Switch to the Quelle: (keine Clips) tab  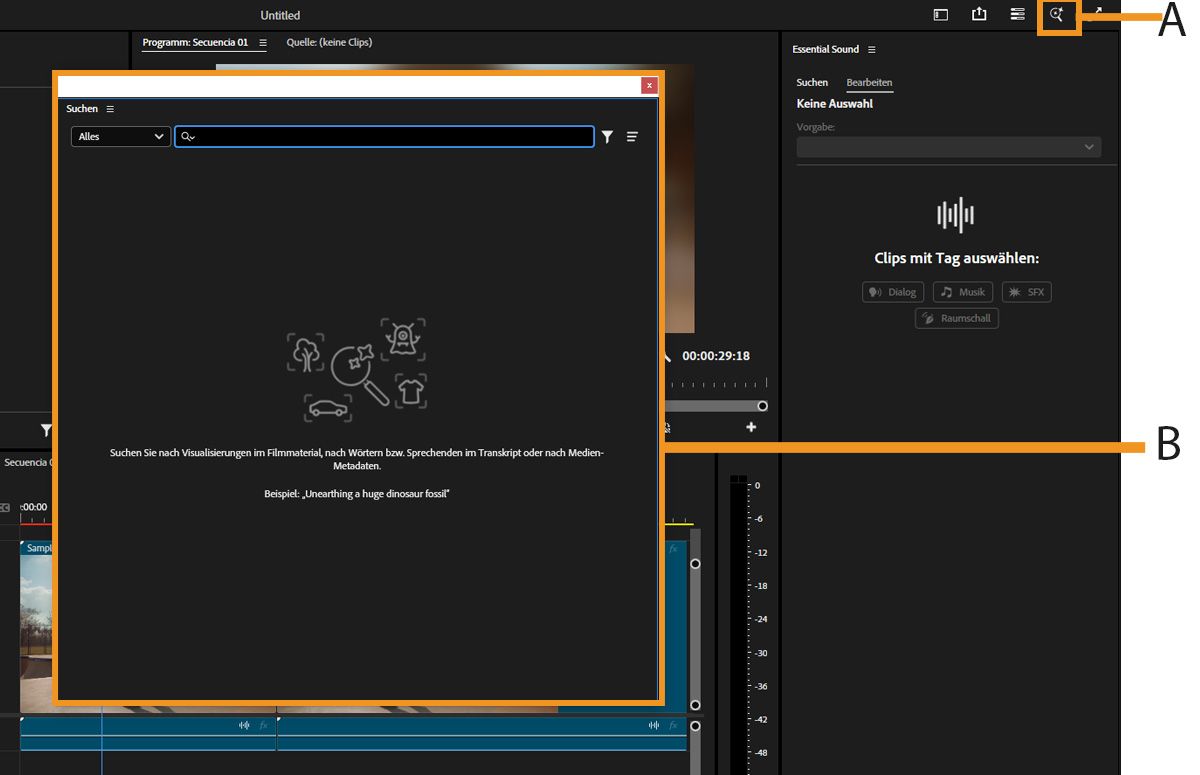pyautogui.click(x=329, y=43)
